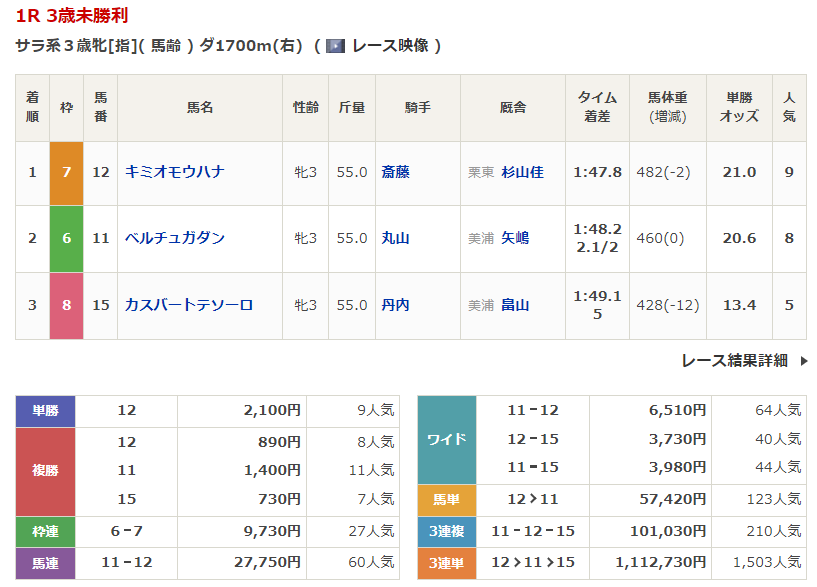This screenshot has width=817, height=587.
Task: Click the 単勝 payout label
Action: pyautogui.click(x=46, y=410)
